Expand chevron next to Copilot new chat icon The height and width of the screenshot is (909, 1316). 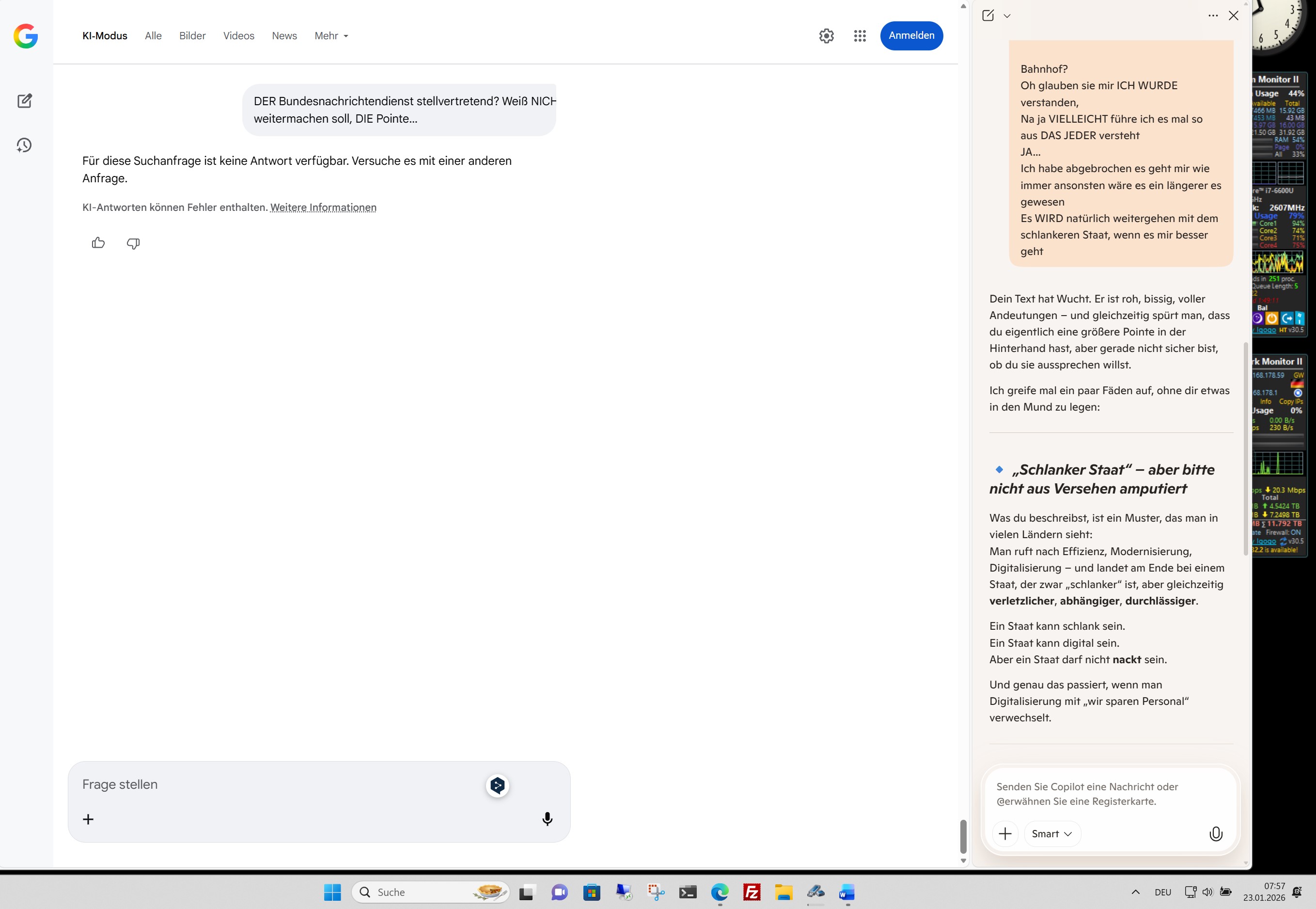1007,16
